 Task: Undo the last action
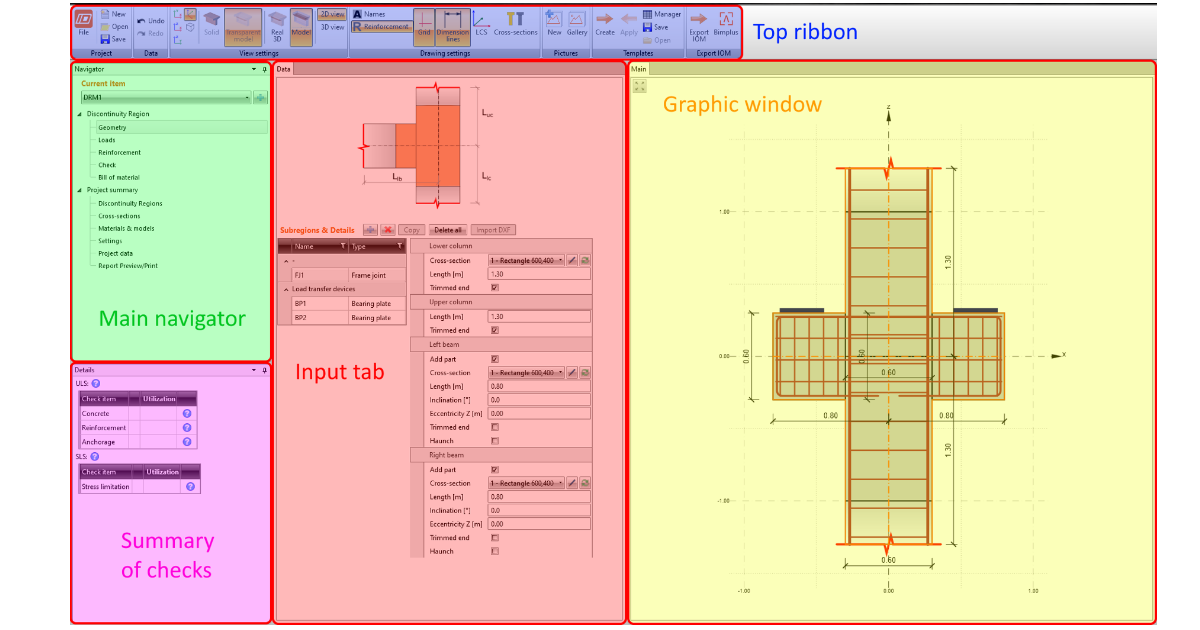click(151, 21)
